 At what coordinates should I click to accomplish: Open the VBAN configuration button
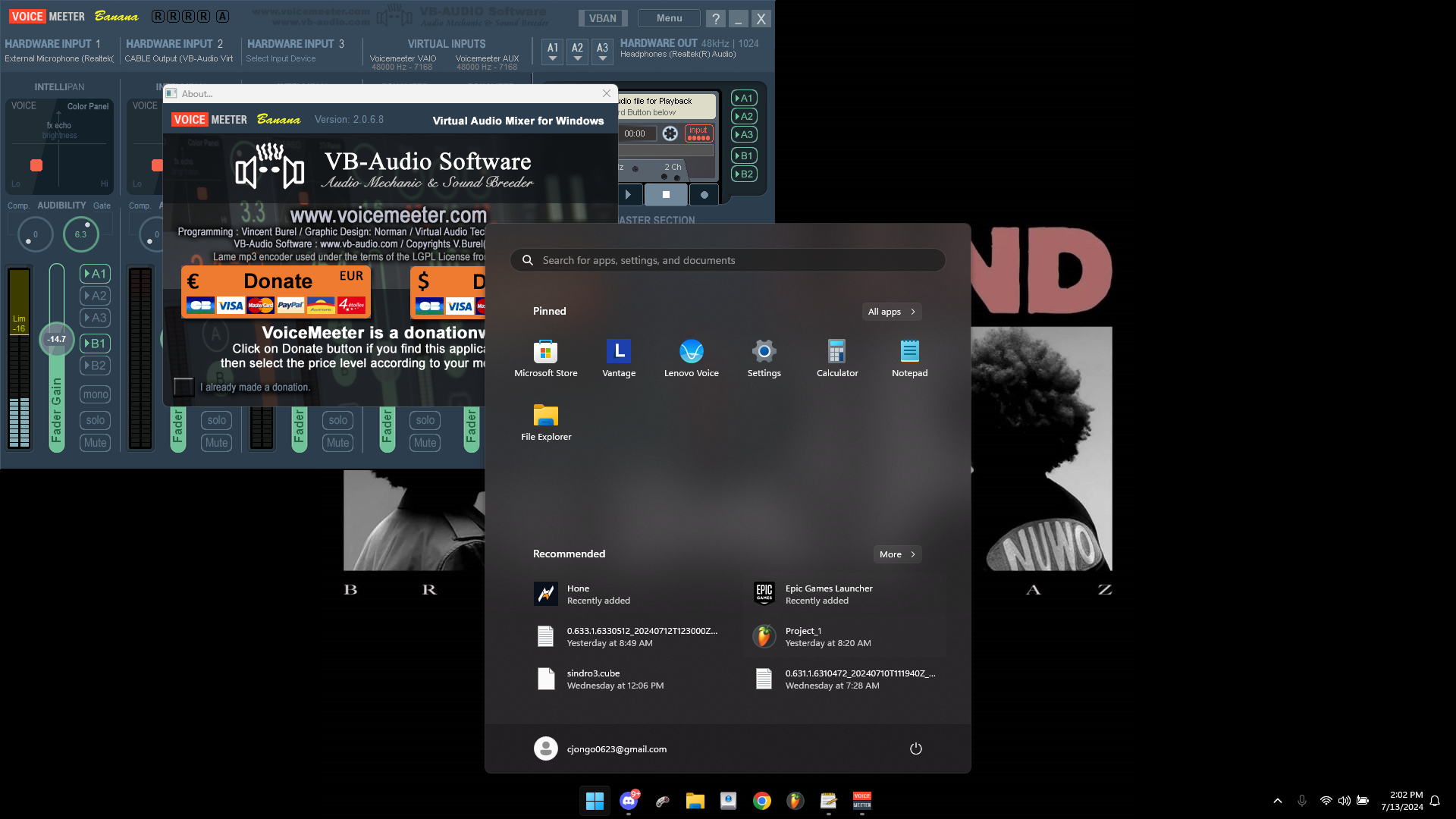[603, 18]
